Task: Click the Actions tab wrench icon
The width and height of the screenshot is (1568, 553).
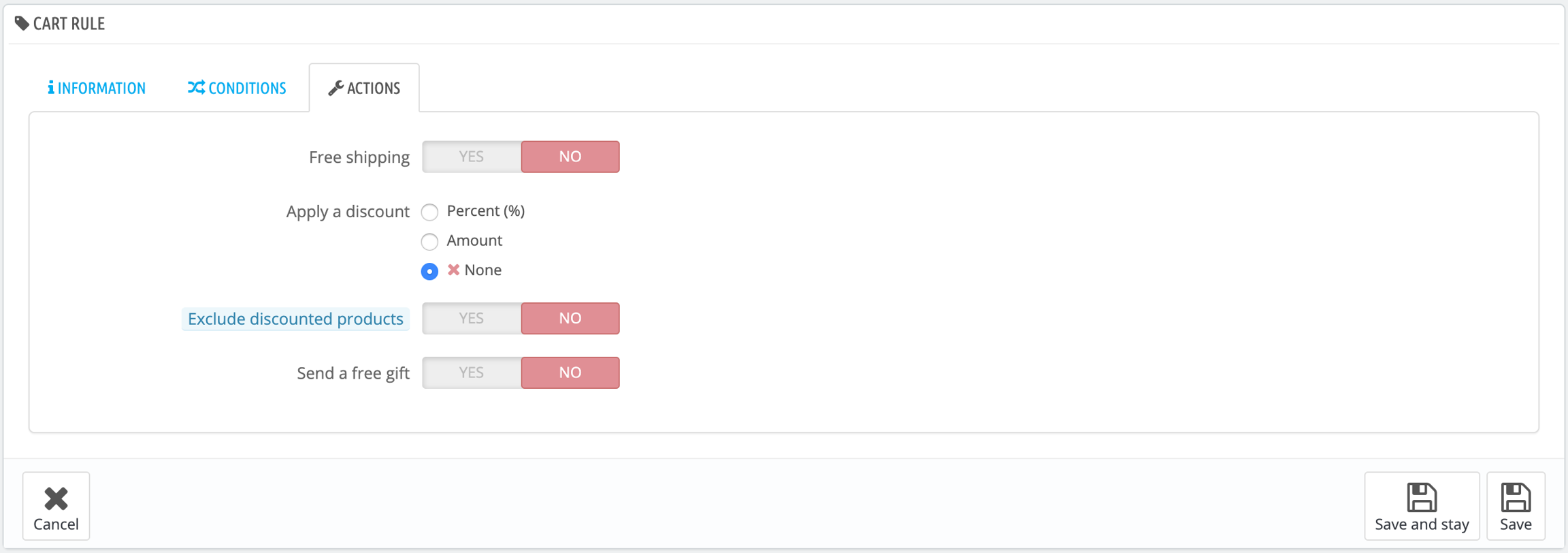Action: click(336, 88)
